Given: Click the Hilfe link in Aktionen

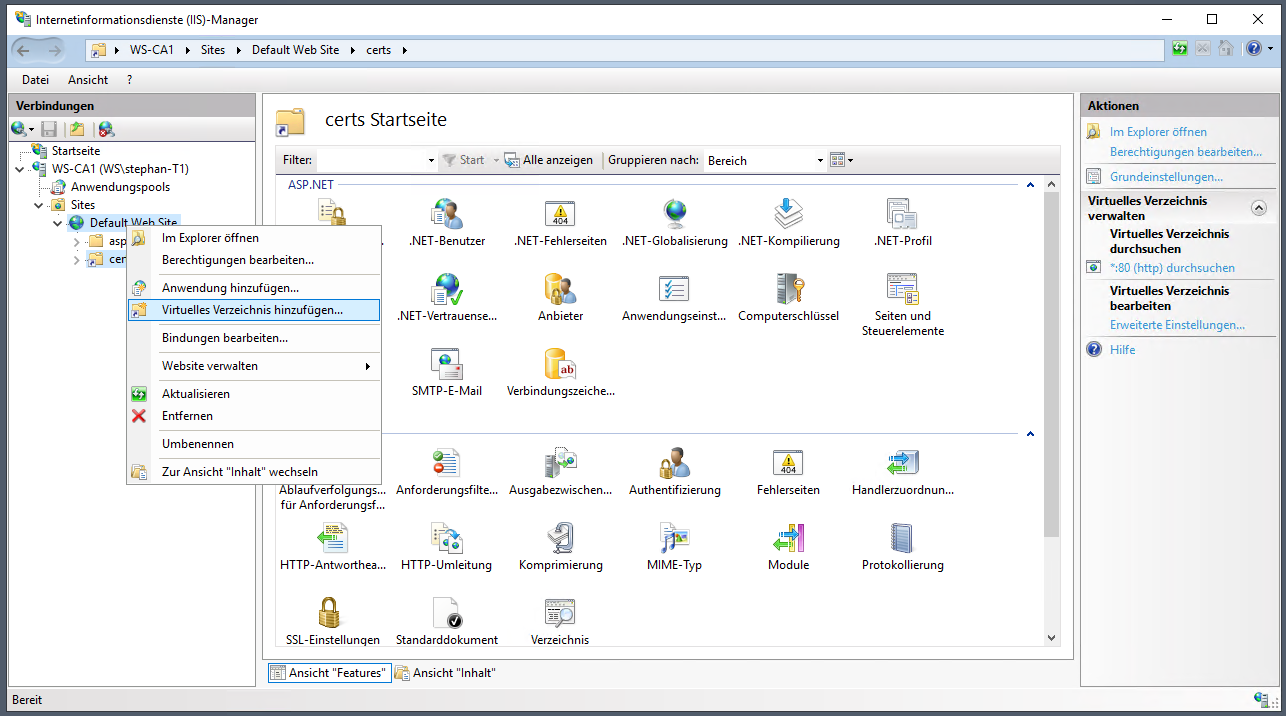Looking at the screenshot, I should point(1122,350).
